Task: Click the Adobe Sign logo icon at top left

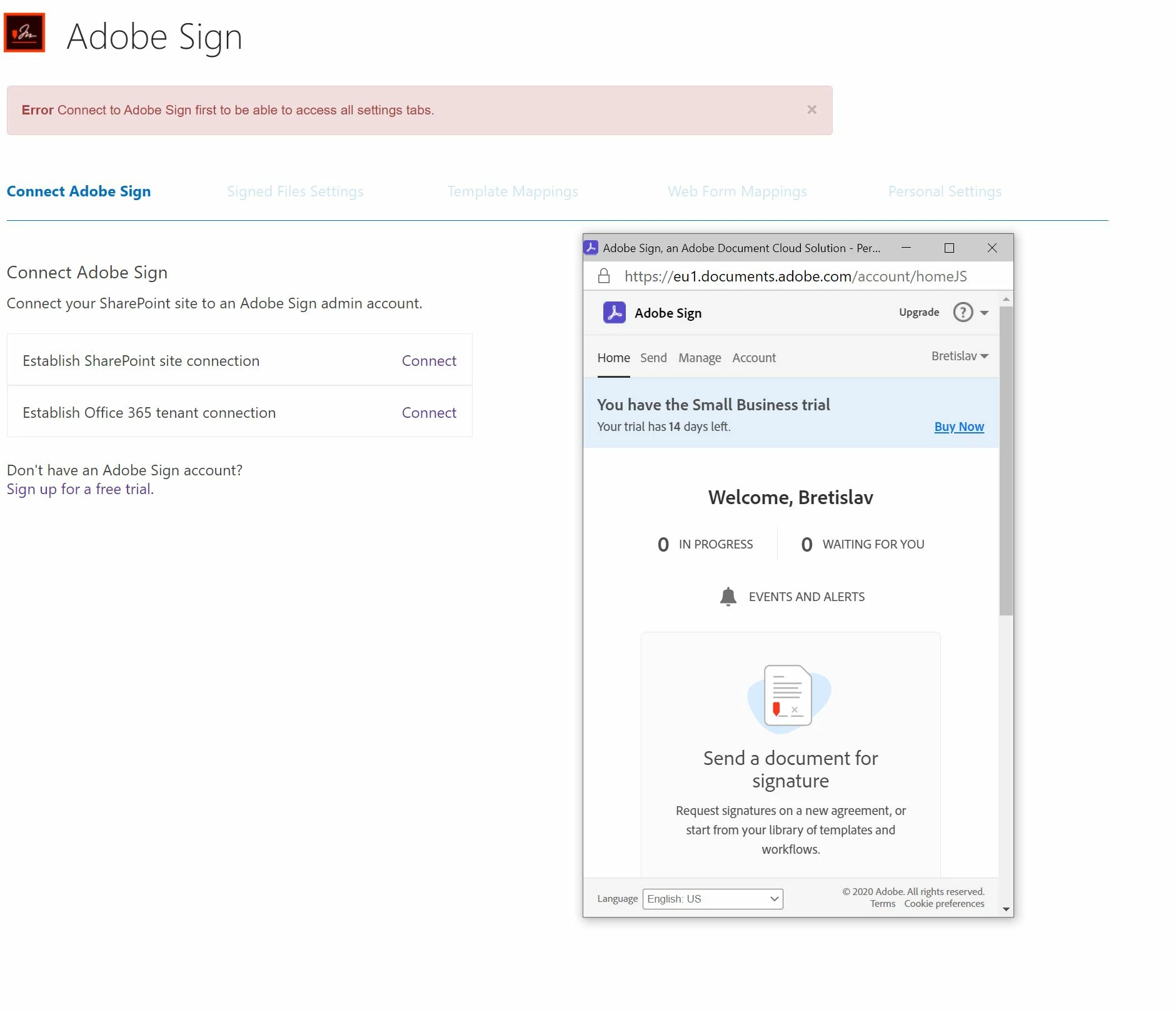Action: [24, 33]
